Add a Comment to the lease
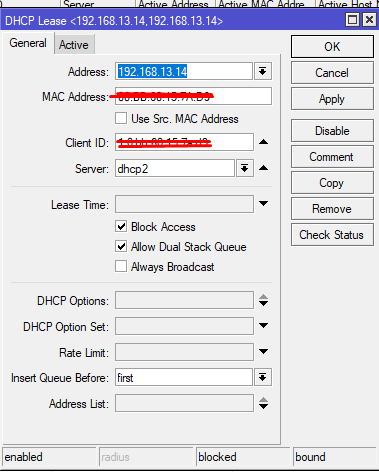The width and height of the screenshot is (379, 472). pyautogui.click(x=332, y=157)
